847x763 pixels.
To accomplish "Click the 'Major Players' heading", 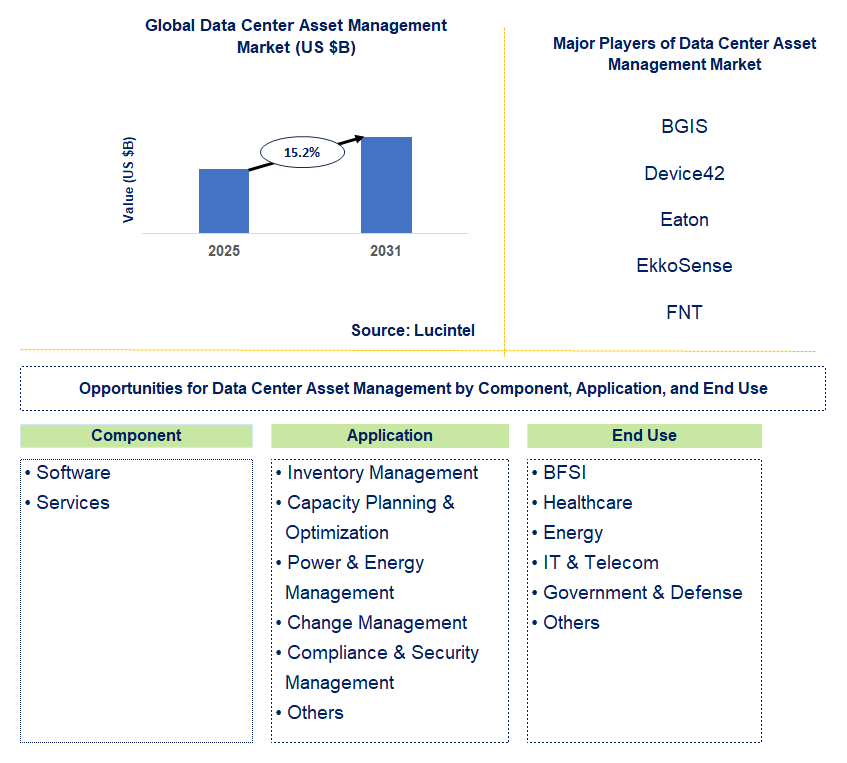I will [x=684, y=53].
